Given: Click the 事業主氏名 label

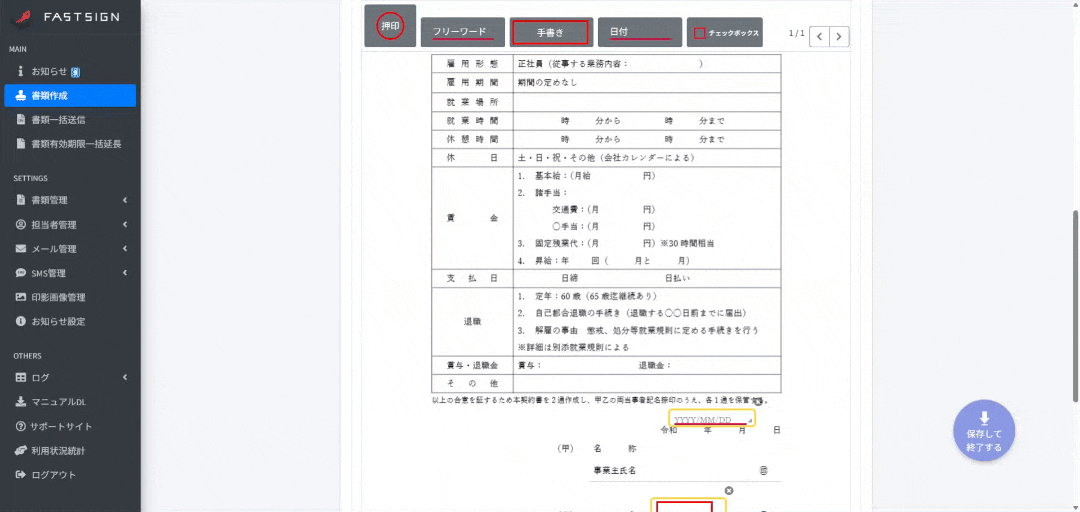Looking at the screenshot, I should pyautogui.click(x=614, y=471).
